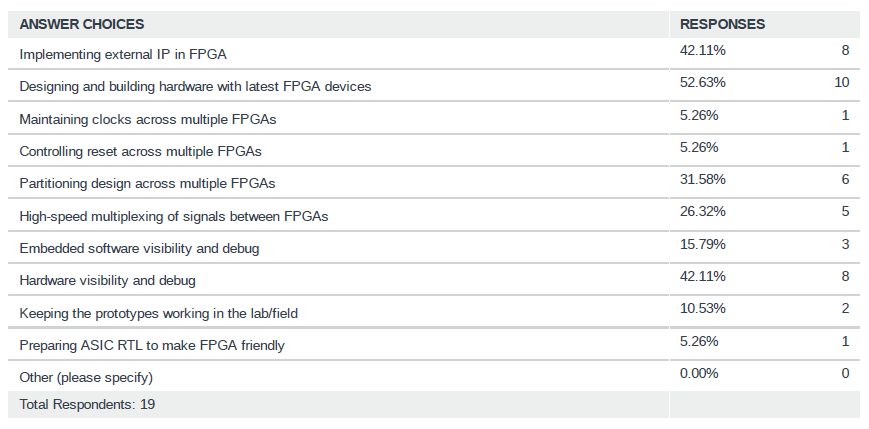Click the ANSWER CHOICES column header
The width and height of the screenshot is (869, 429).
coord(82,23)
